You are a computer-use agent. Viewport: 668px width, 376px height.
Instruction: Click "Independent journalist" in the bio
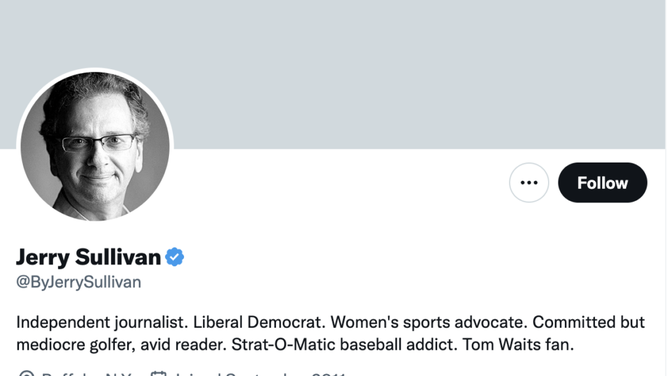102,322
